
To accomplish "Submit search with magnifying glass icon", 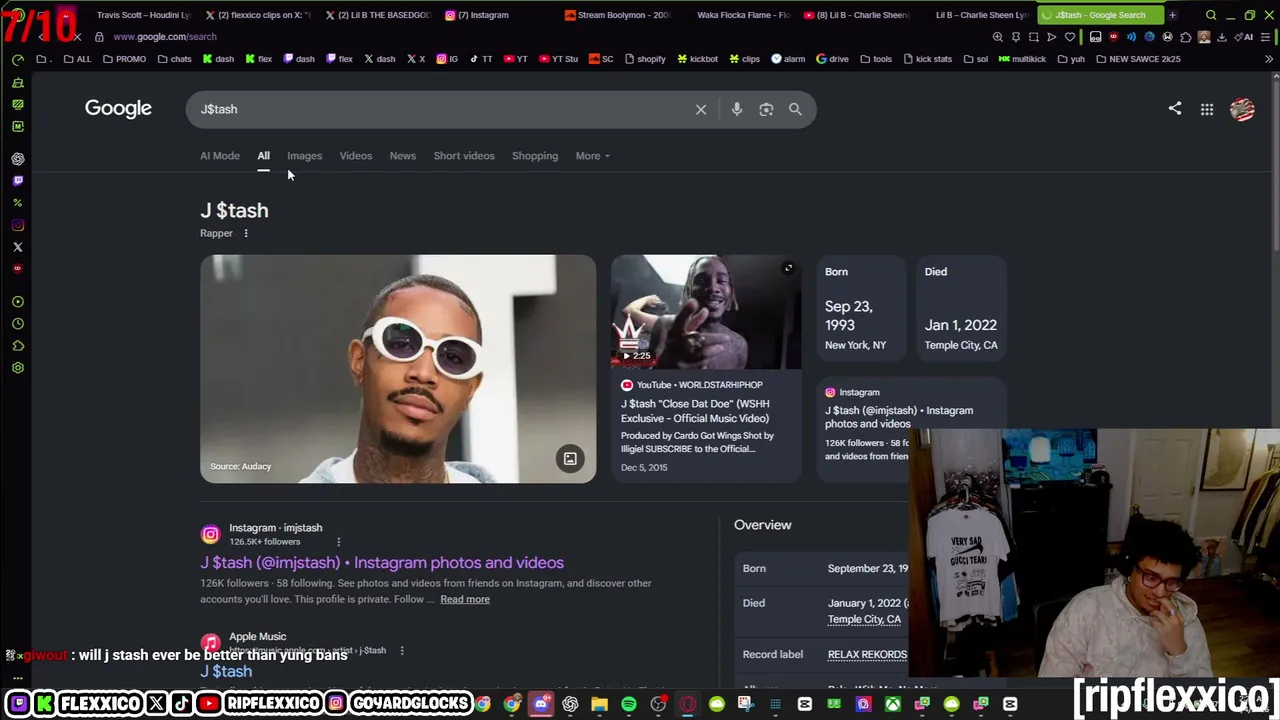I will tap(795, 109).
